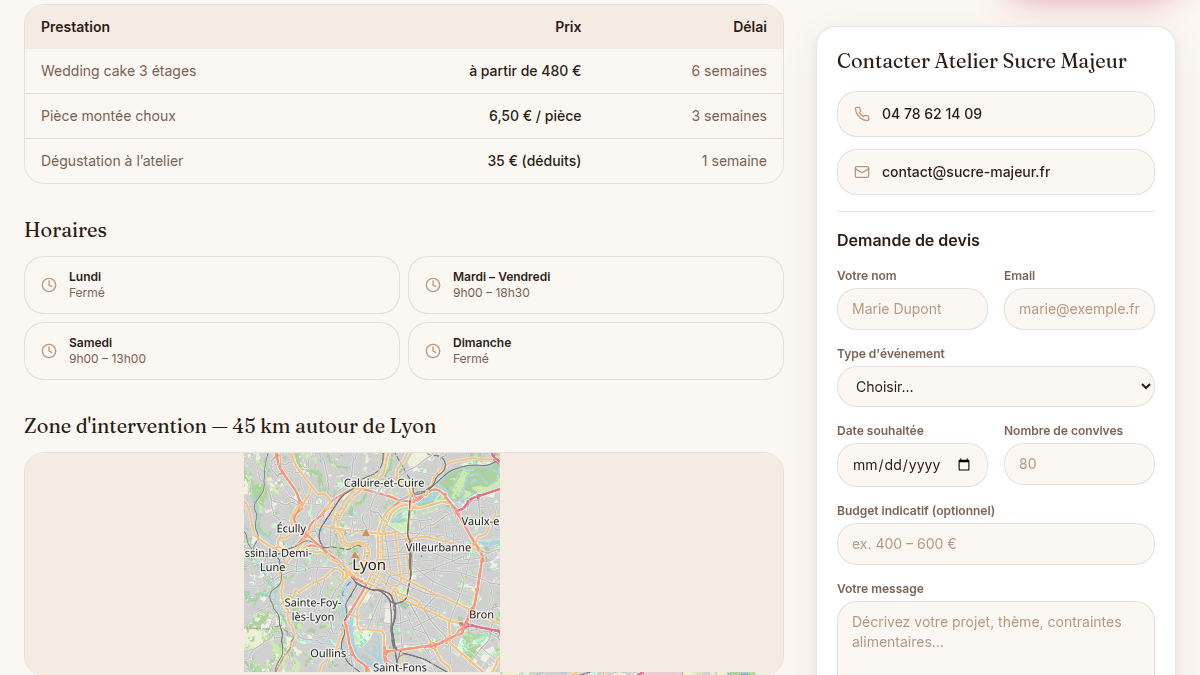Click the Dégustation à l'atelier row label
The image size is (1200, 675).
[x=112, y=161]
